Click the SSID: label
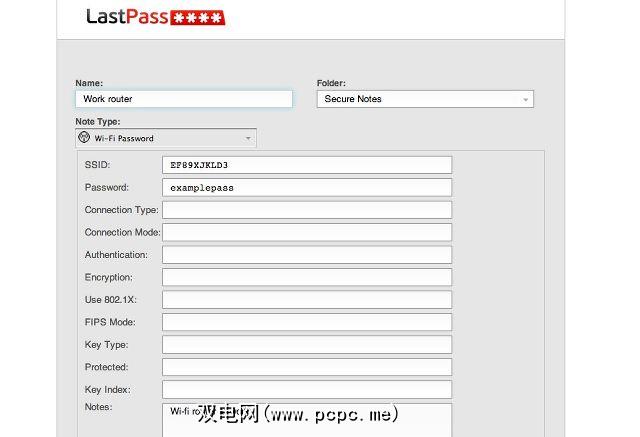 (x=98, y=165)
